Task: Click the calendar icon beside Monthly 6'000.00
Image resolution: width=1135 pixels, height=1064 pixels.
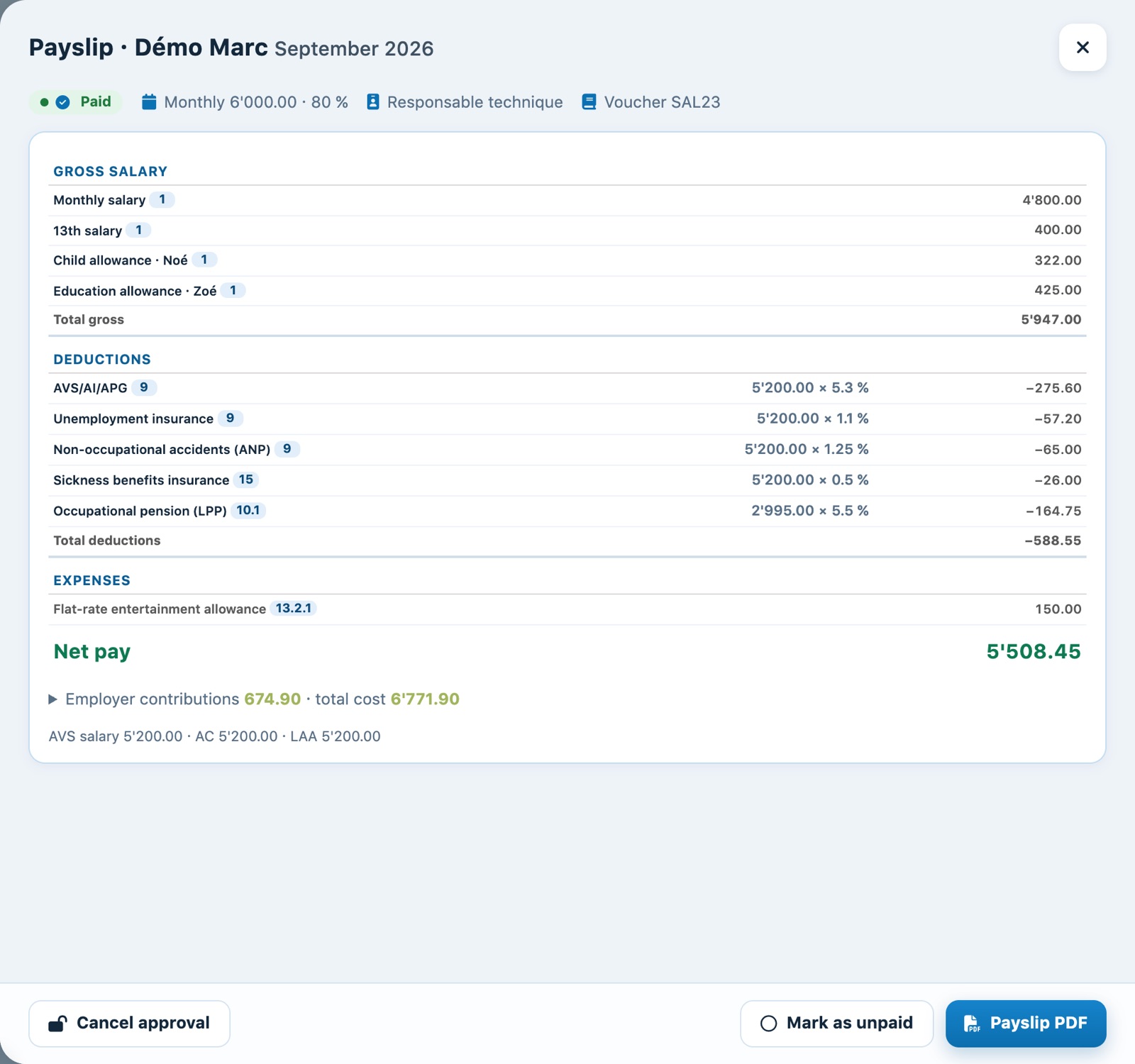Action: point(149,102)
